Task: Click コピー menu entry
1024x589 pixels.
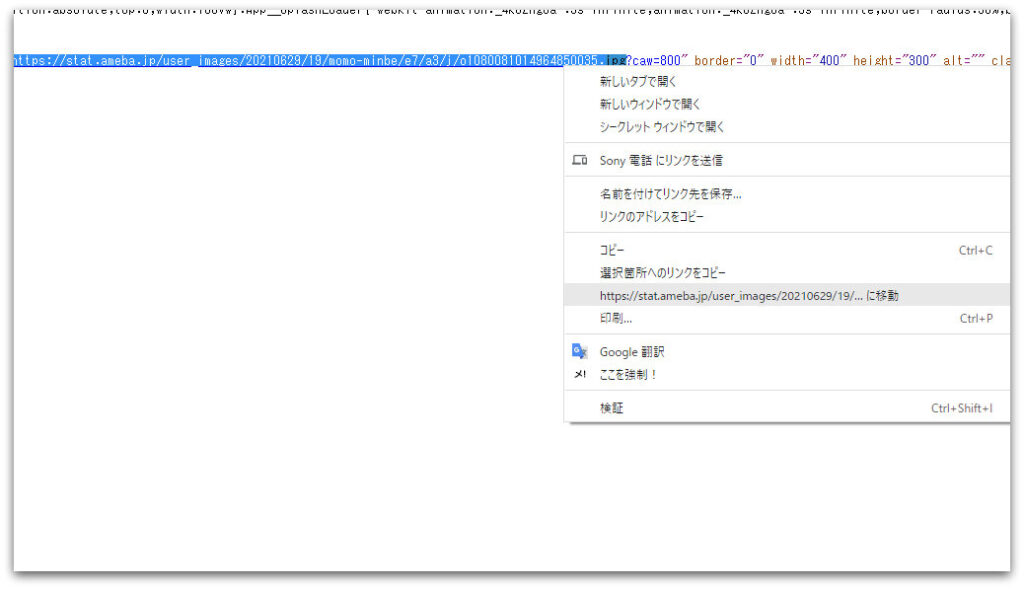Action: 612,250
